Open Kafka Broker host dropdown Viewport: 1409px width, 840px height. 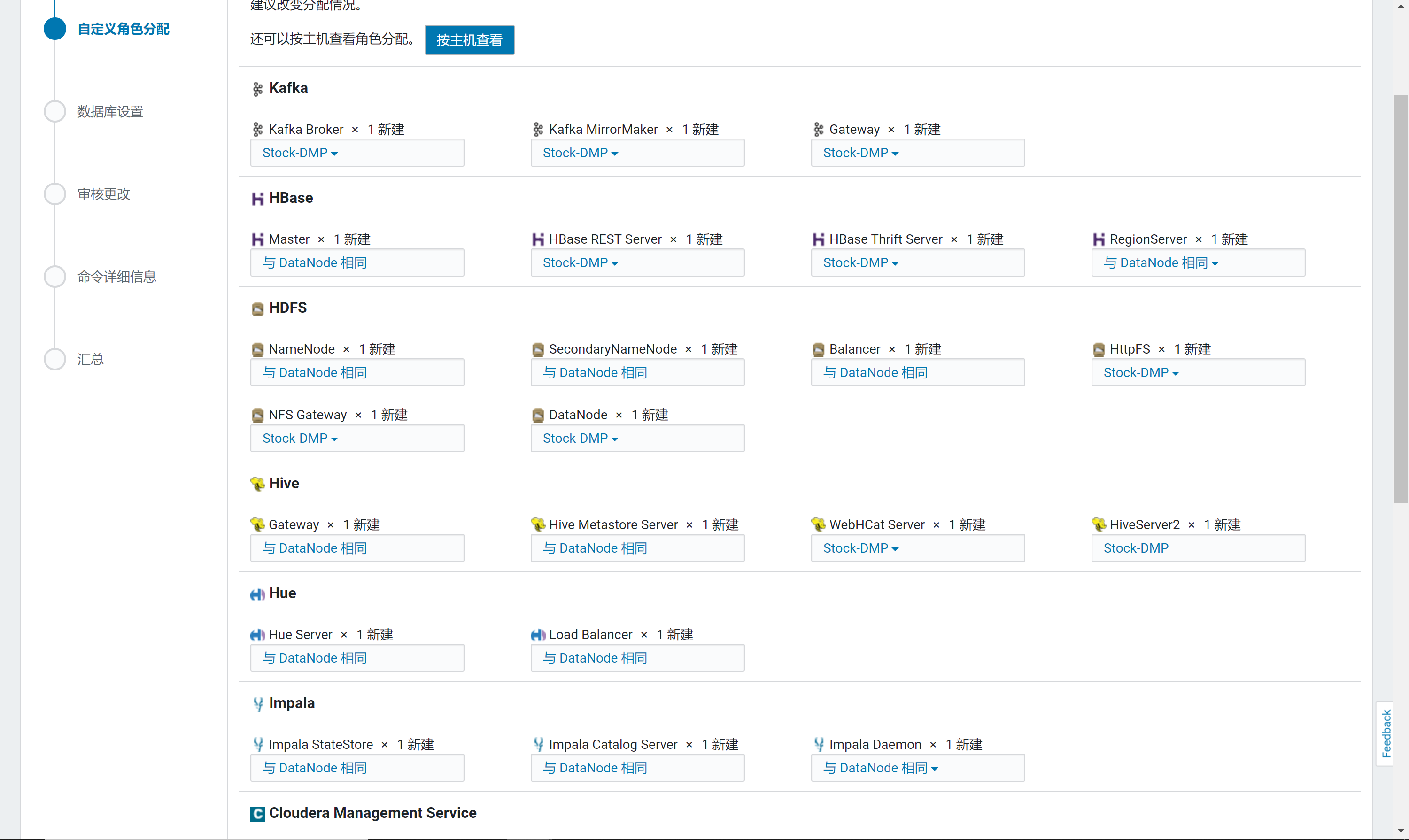[357, 153]
